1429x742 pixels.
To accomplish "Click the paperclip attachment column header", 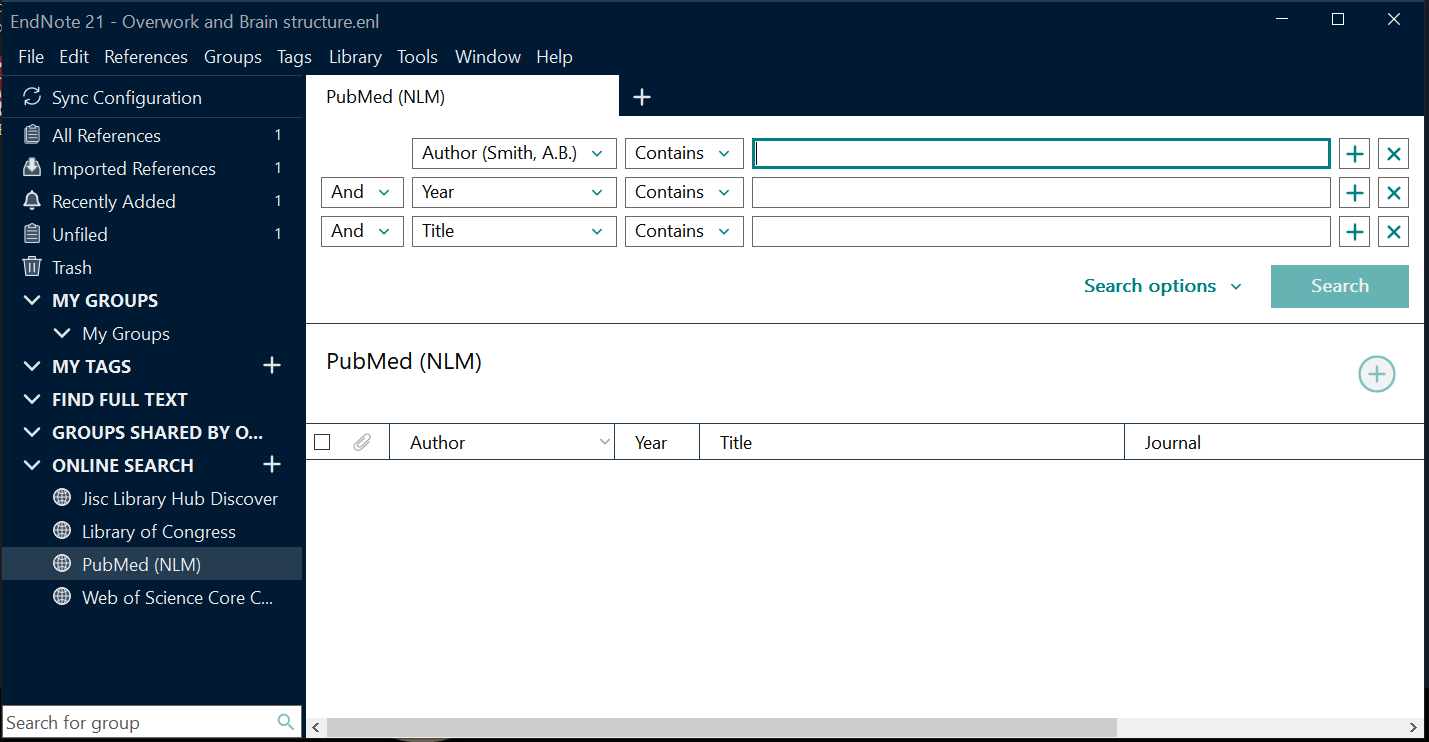I will pyautogui.click(x=362, y=442).
